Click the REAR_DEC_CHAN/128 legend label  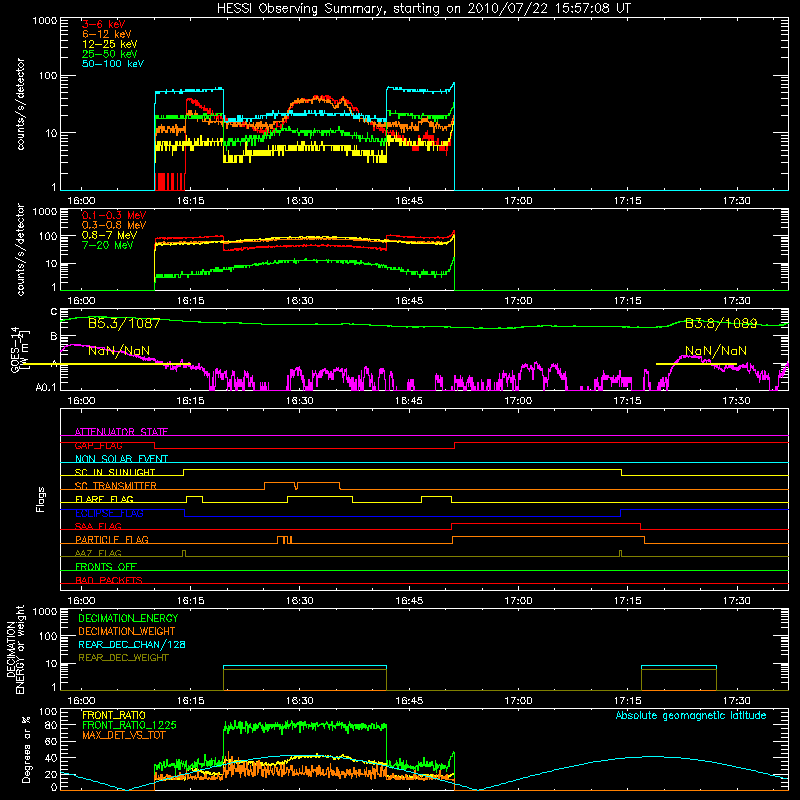[132, 644]
